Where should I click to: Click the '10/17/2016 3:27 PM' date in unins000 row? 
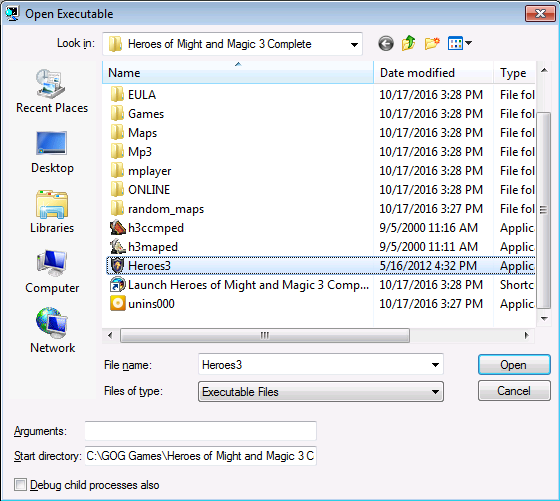coord(431,304)
